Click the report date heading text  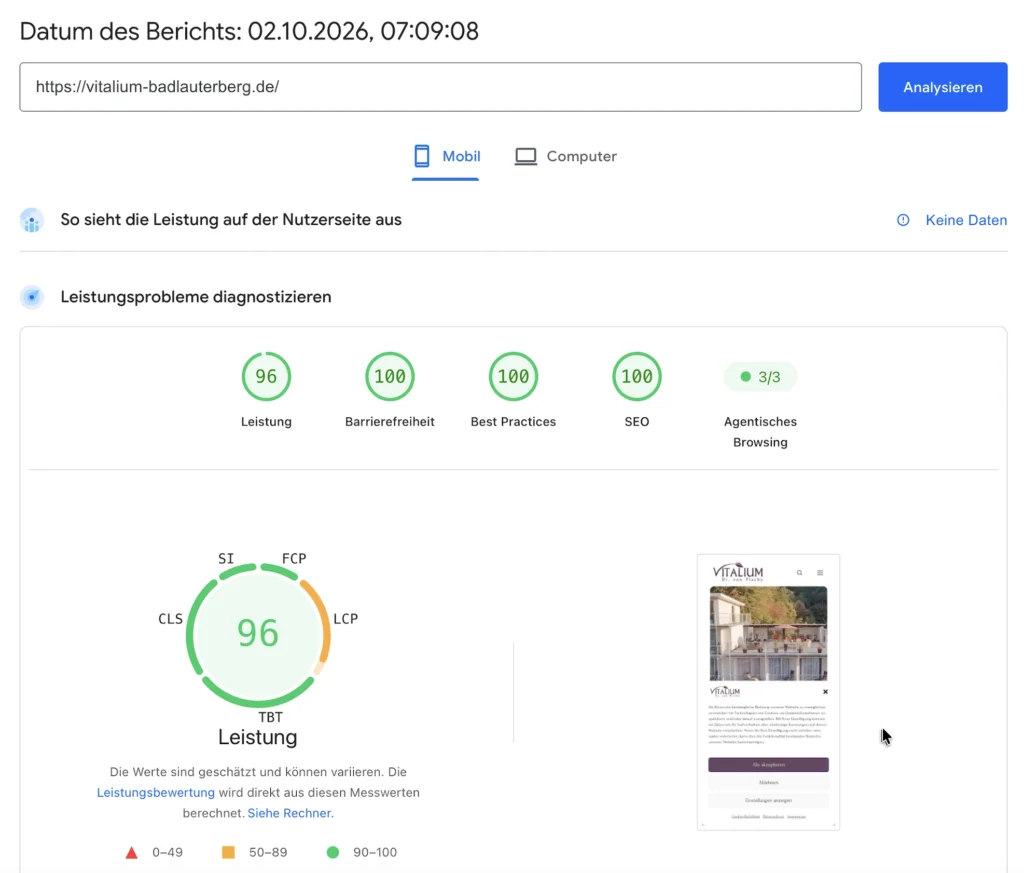[x=249, y=31]
